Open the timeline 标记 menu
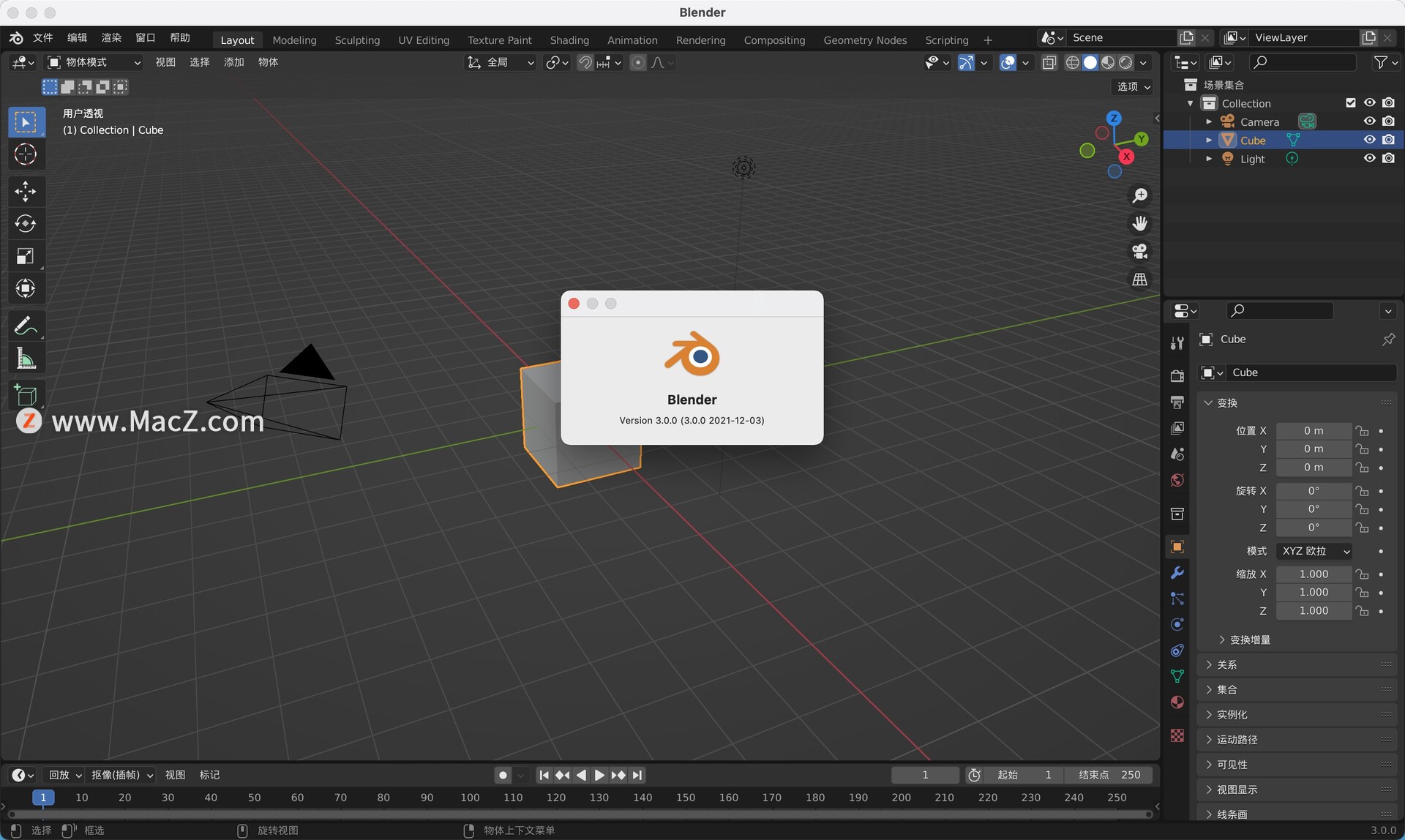 click(x=209, y=775)
